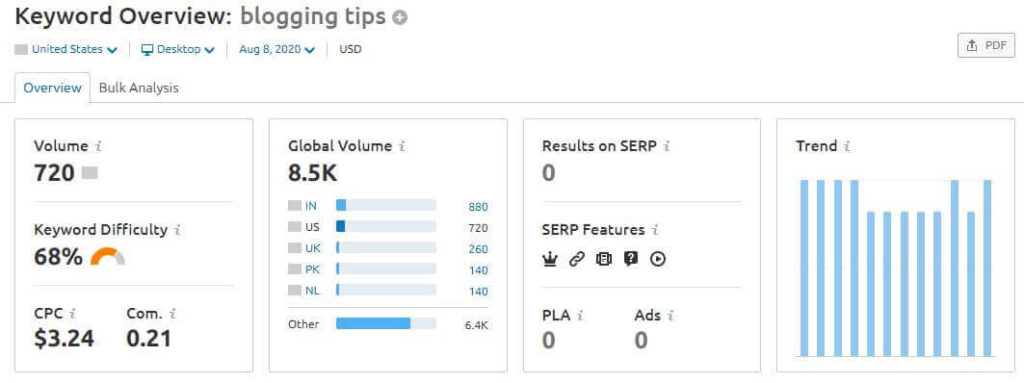Click the info icon next to Volume
1024x383 pixels.
point(99,146)
